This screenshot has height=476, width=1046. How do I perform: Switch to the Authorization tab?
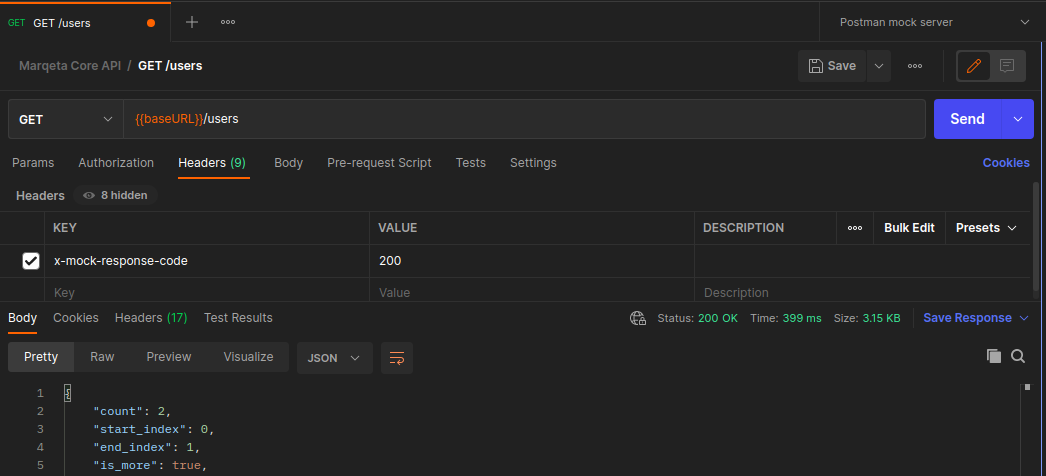(x=116, y=163)
